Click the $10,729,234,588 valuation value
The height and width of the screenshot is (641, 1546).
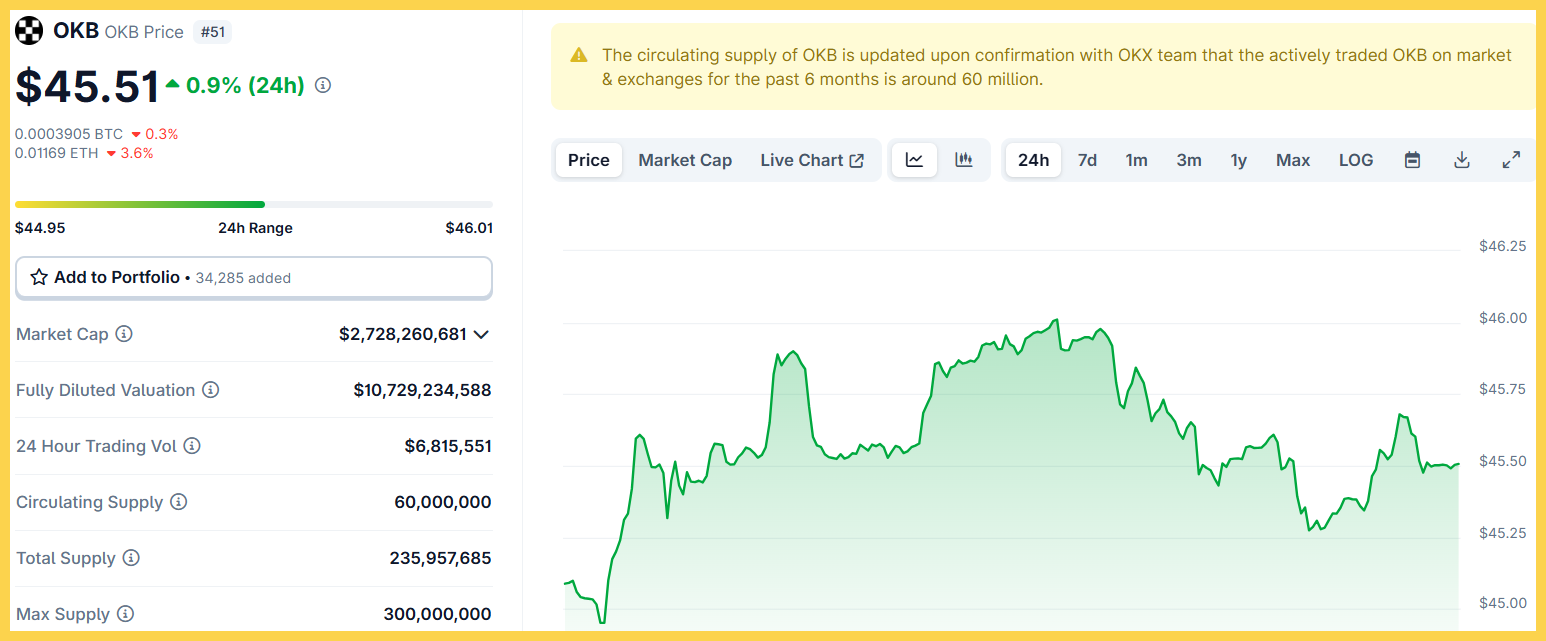point(423,390)
